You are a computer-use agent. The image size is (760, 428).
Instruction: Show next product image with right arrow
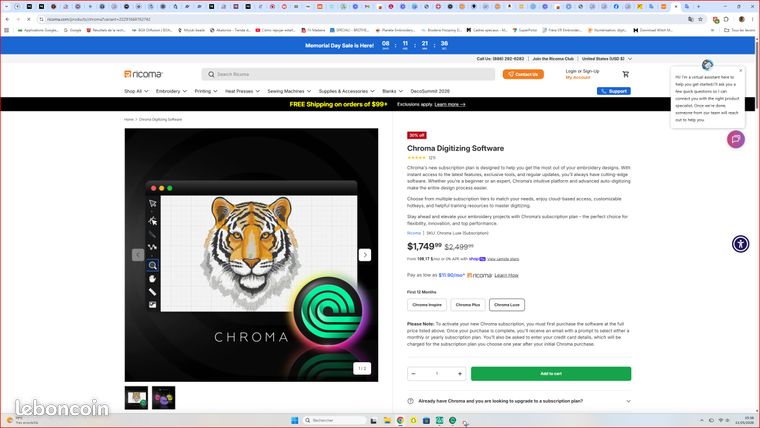[364, 255]
